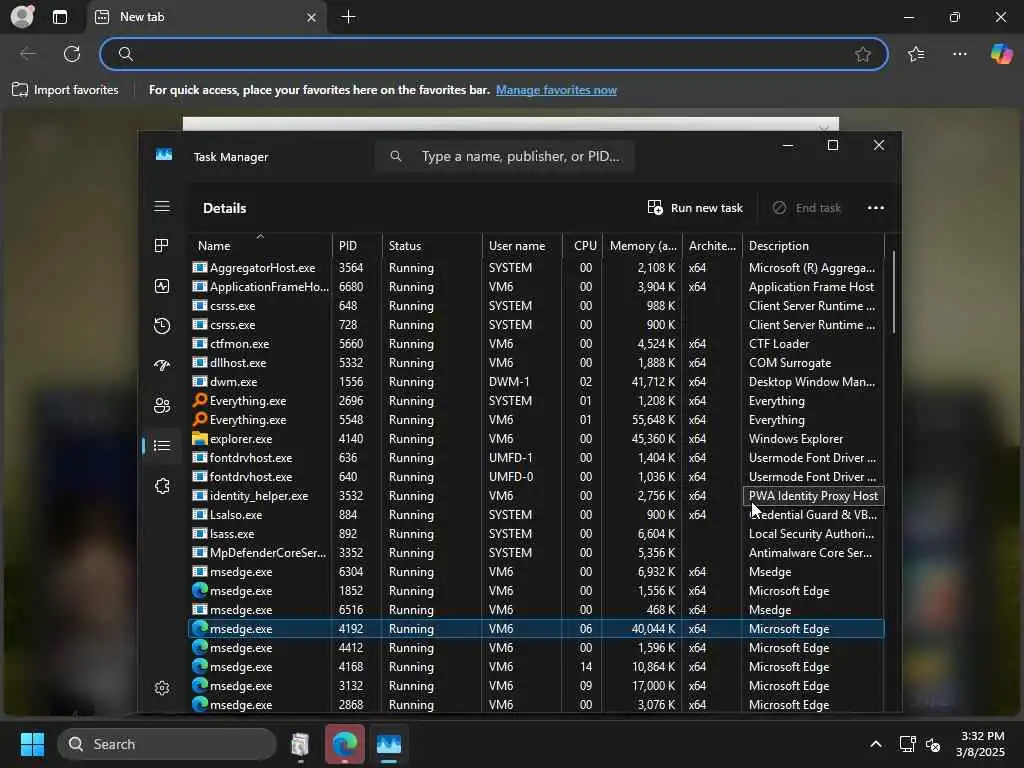Sort by PID column header

pos(357,246)
